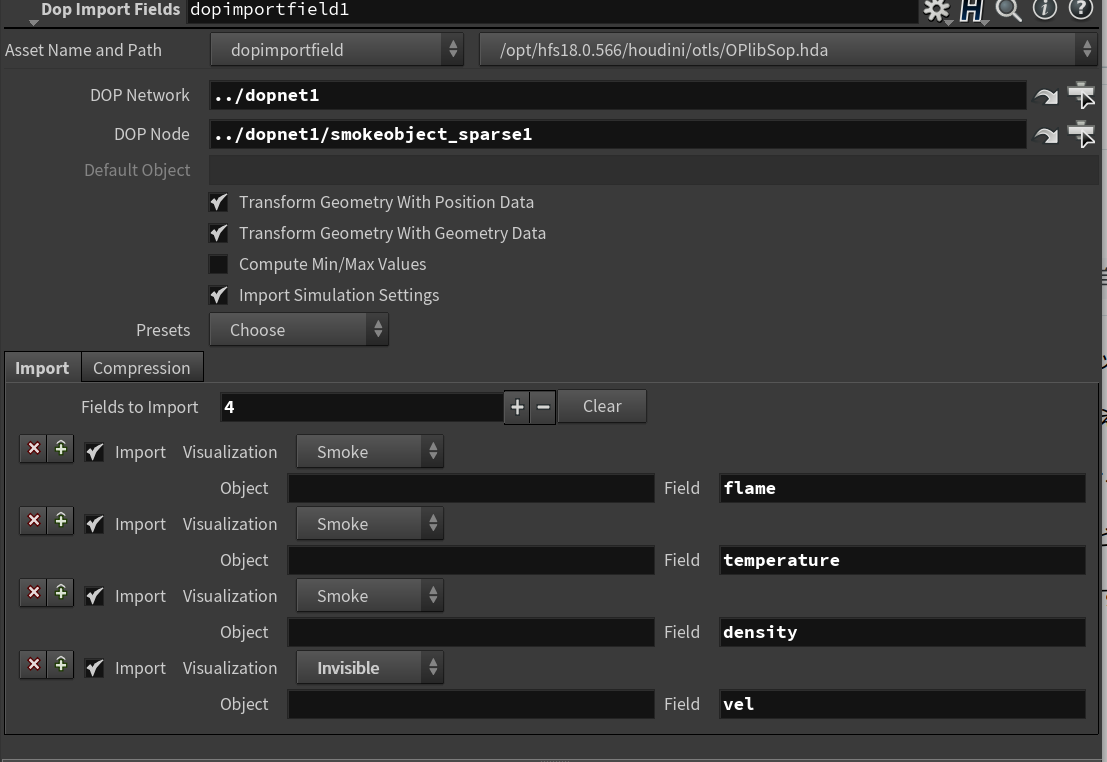Open operator chooser for DOP Node

[1082, 133]
